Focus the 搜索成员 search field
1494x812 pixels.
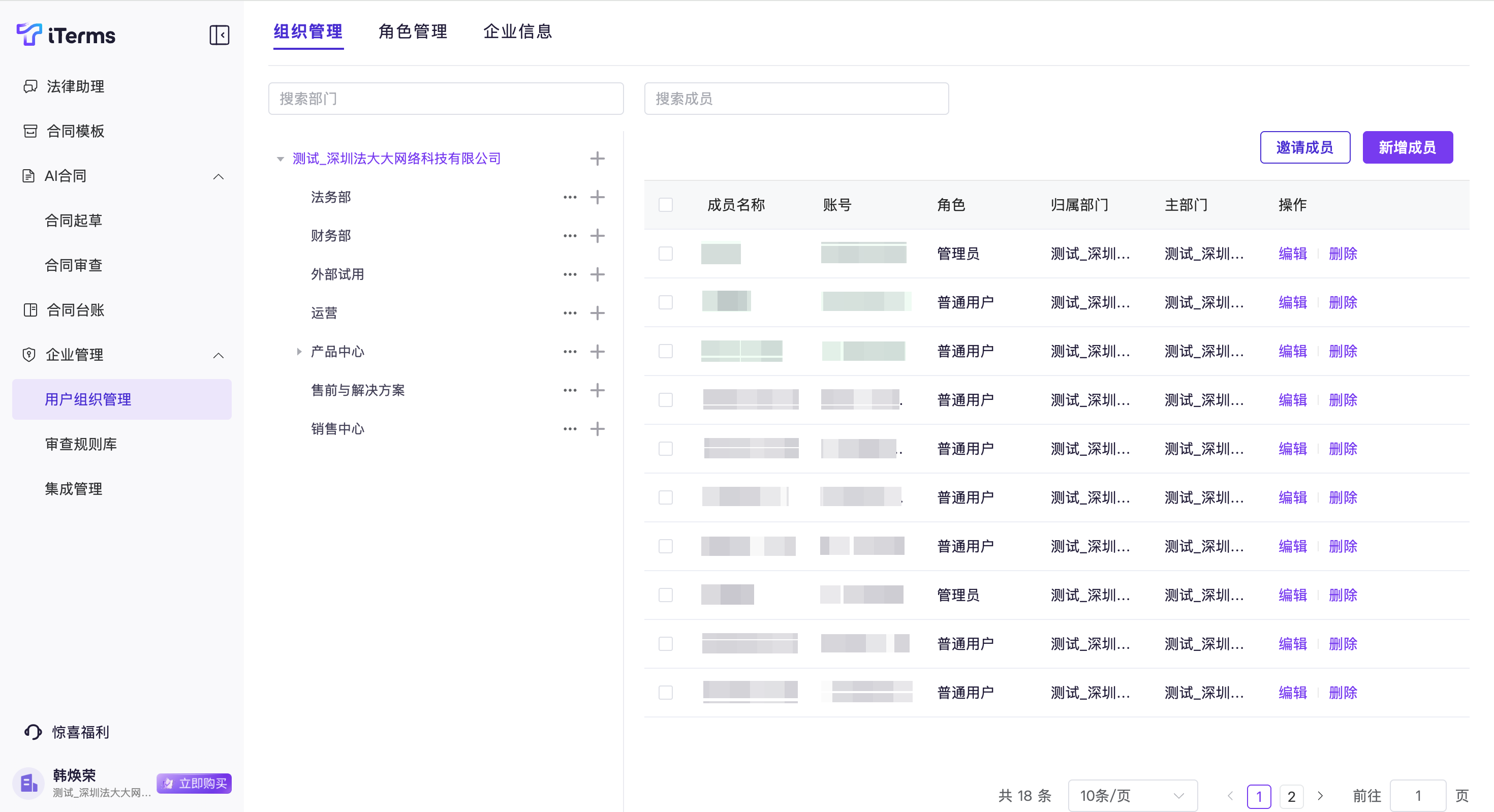point(796,99)
